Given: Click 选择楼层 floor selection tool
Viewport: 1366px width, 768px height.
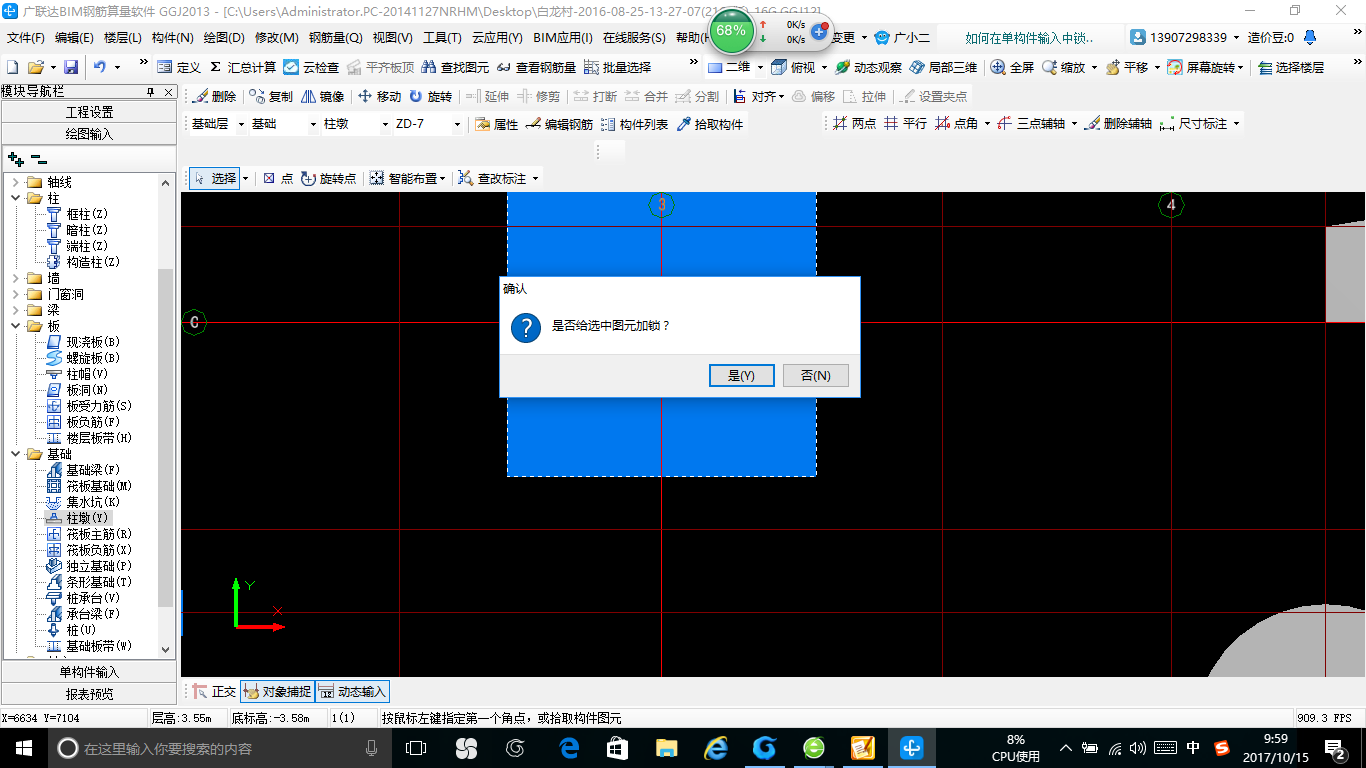Looking at the screenshot, I should 1291,67.
